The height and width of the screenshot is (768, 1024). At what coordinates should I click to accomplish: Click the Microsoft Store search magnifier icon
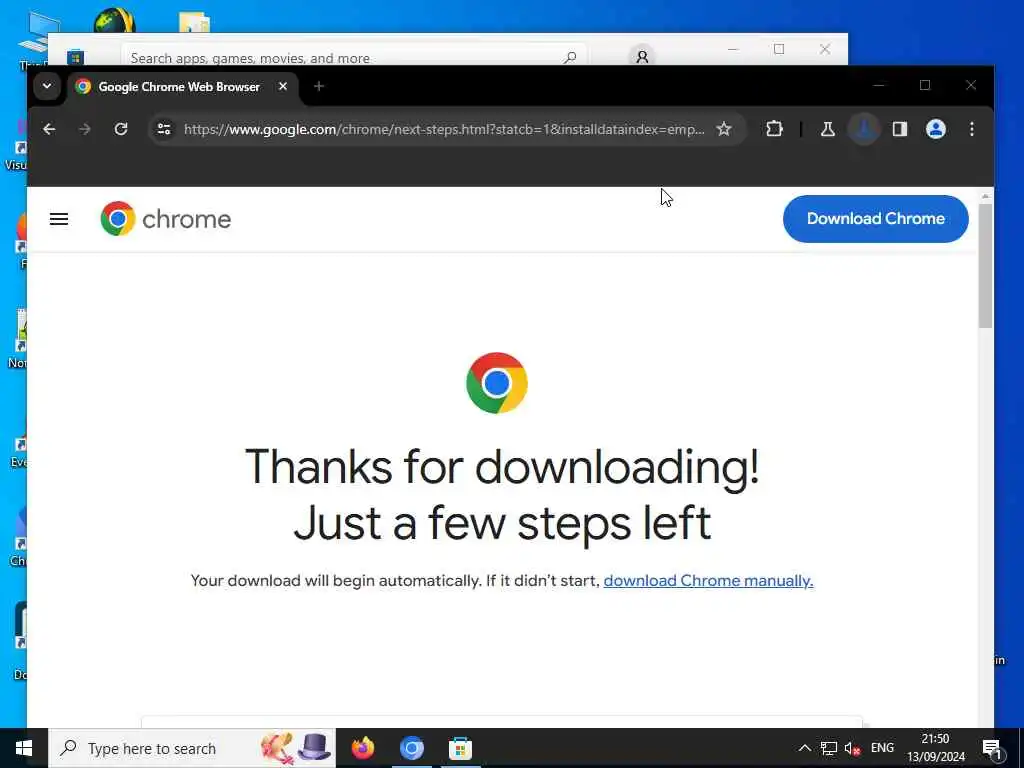point(570,57)
